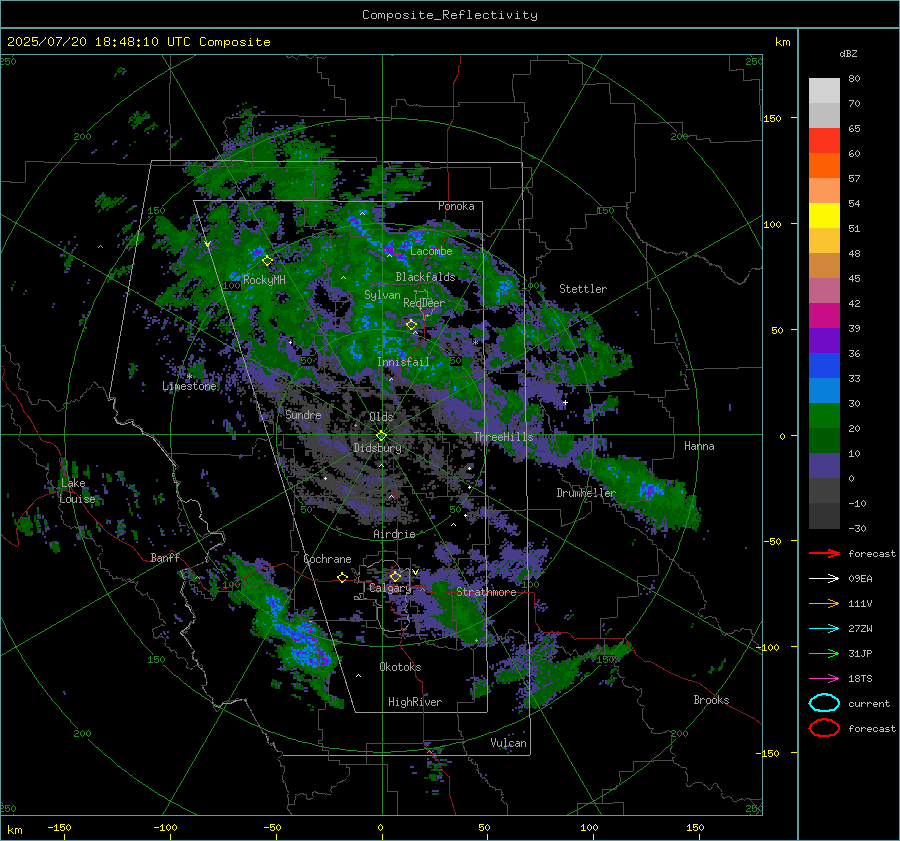Click the HighRiver label

pyautogui.click(x=415, y=702)
